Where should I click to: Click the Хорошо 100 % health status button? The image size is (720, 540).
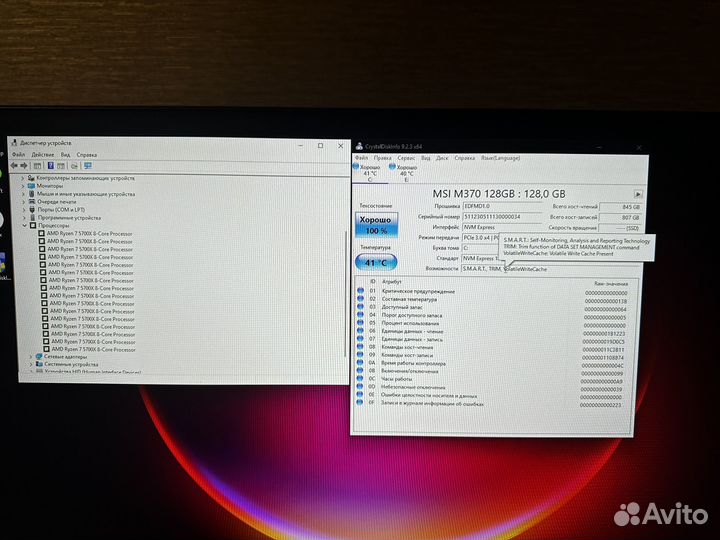tap(377, 223)
